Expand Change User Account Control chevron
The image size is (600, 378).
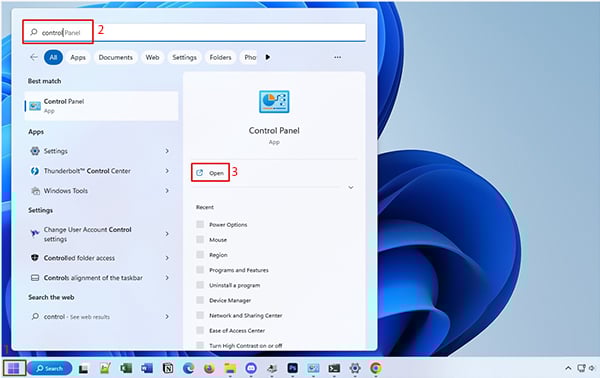[x=167, y=234]
